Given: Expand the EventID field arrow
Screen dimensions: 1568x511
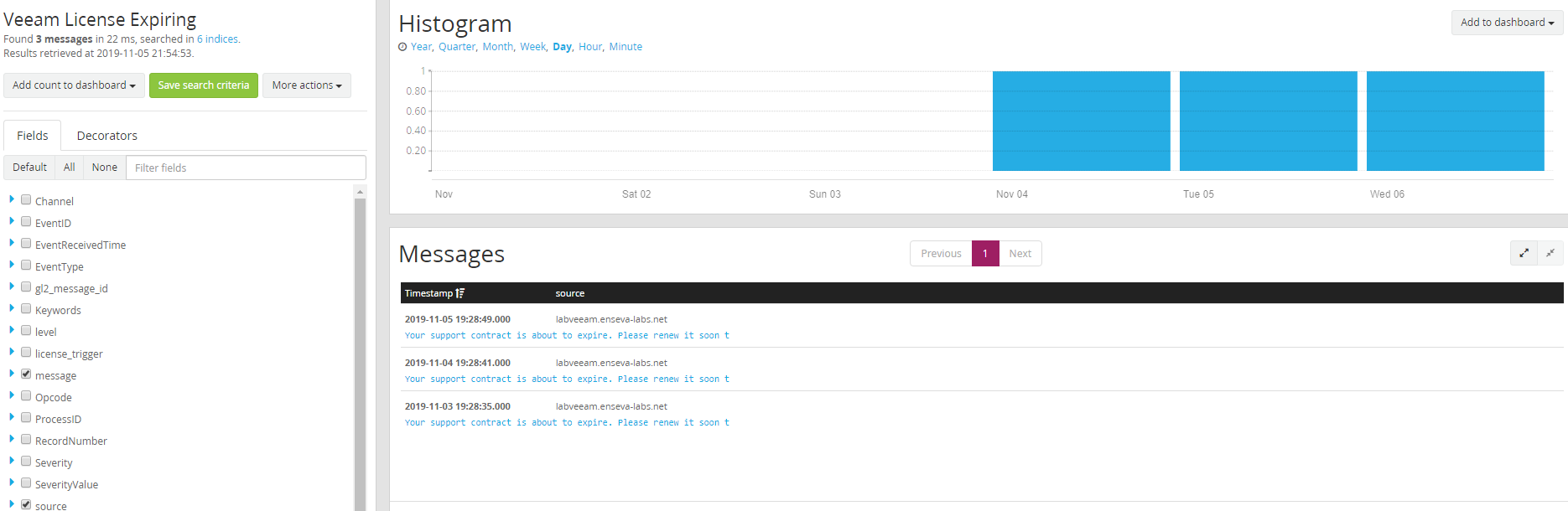Looking at the screenshot, I should point(12,221).
